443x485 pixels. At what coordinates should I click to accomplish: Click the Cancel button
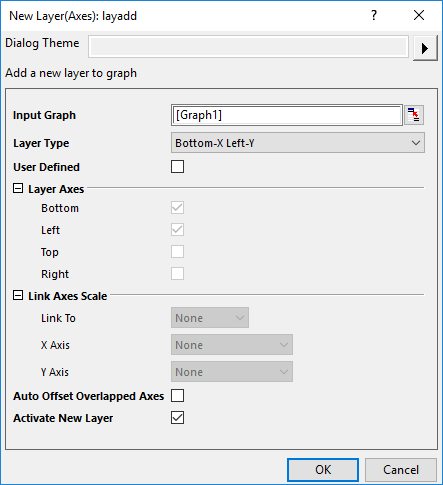401,470
